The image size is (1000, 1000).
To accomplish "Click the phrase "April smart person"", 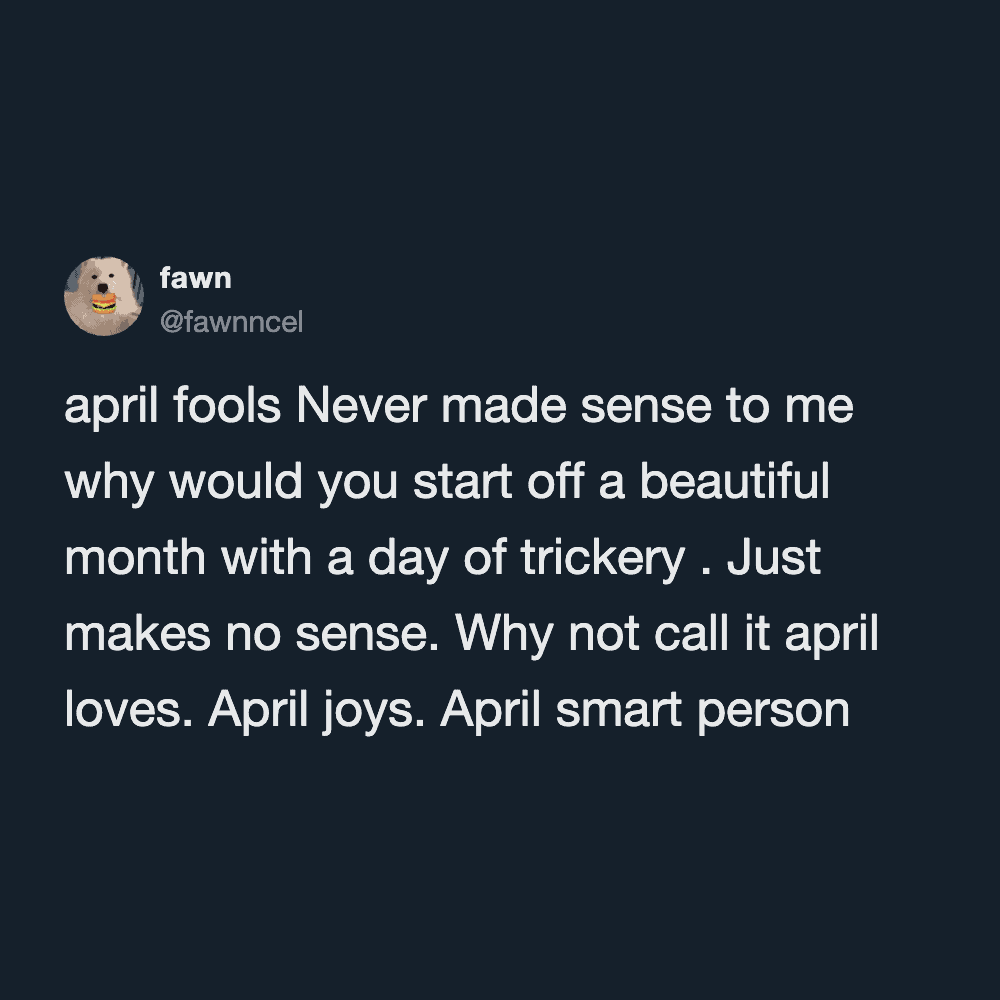I will [644, 710].
